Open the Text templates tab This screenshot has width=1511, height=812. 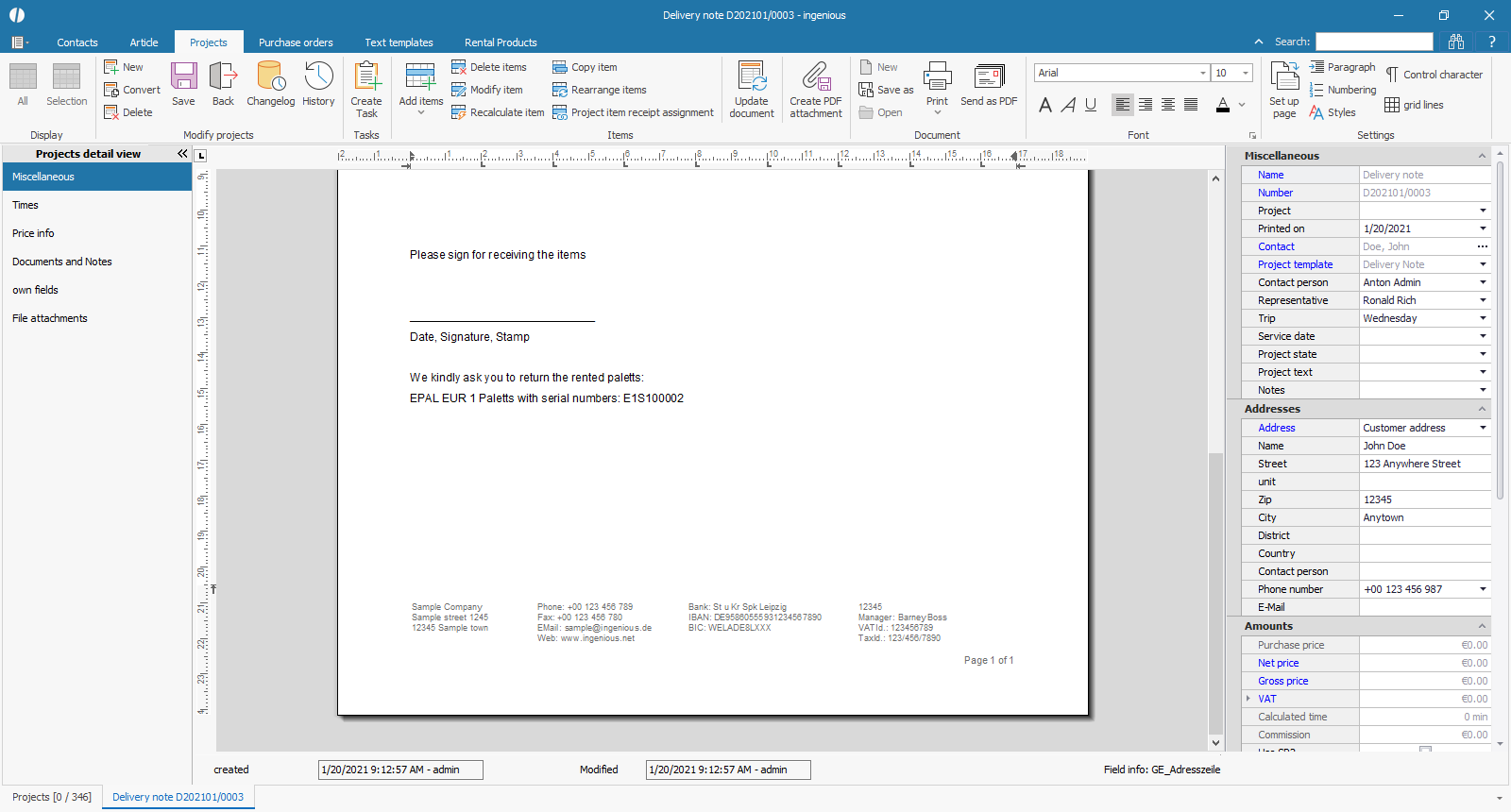pyautogui.click(x=399, y=42)
